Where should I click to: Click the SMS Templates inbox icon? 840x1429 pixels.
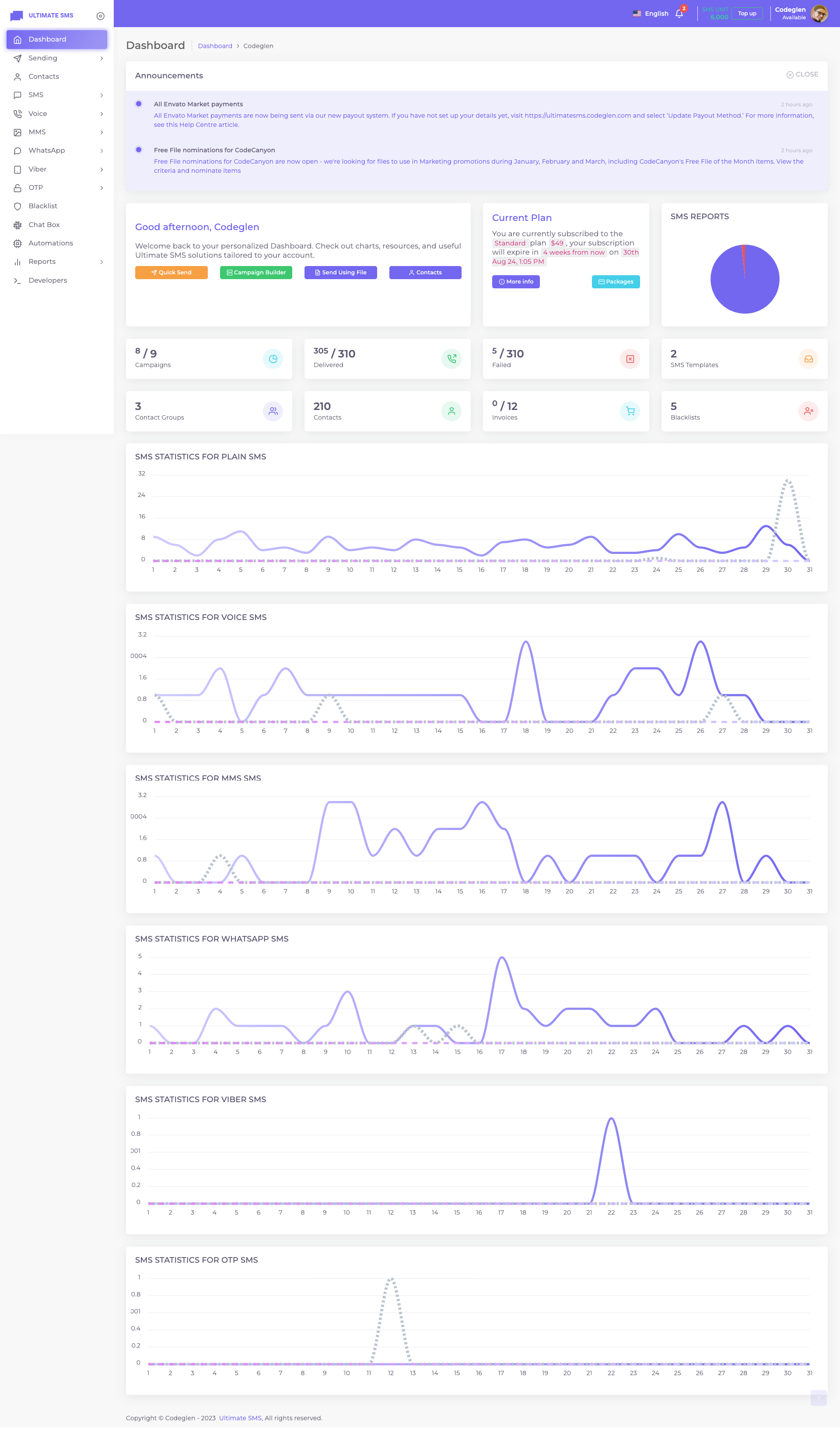click(x=808, y=359)
